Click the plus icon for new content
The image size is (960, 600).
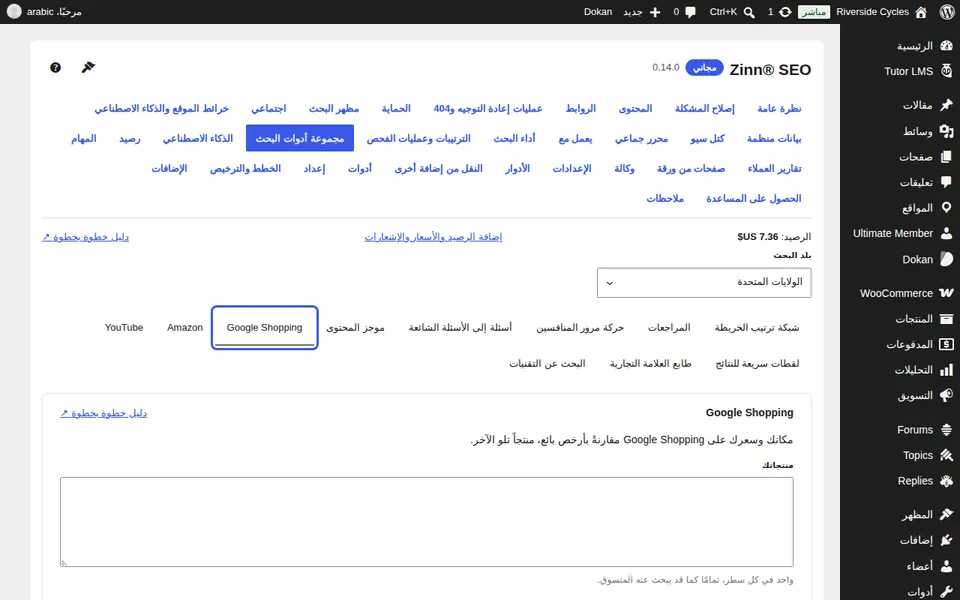point(655,12)
